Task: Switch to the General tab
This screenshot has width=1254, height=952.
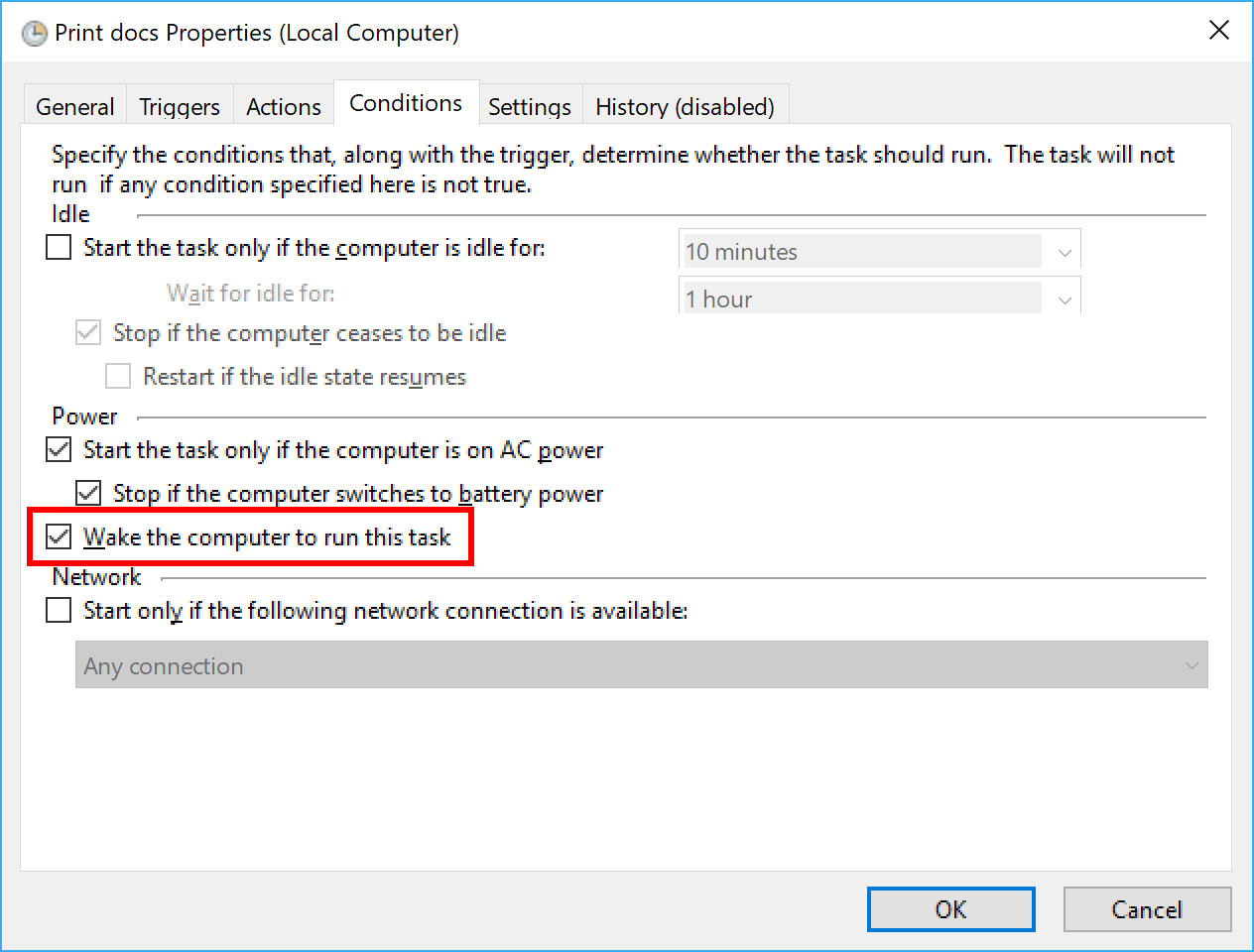Action: 74,106
